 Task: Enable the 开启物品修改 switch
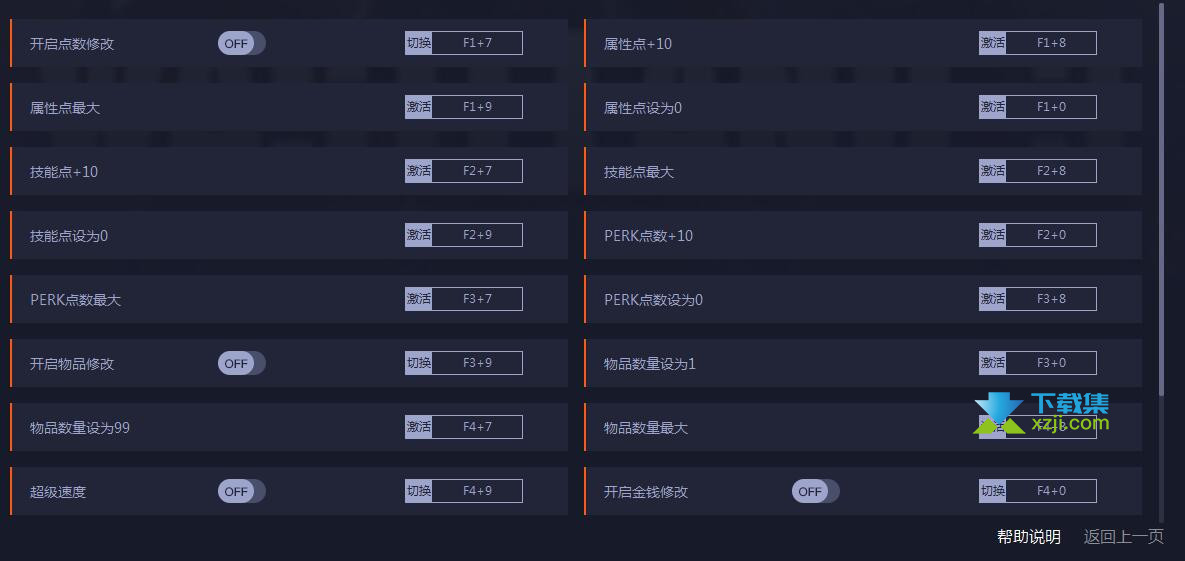[x=241, y=363]
